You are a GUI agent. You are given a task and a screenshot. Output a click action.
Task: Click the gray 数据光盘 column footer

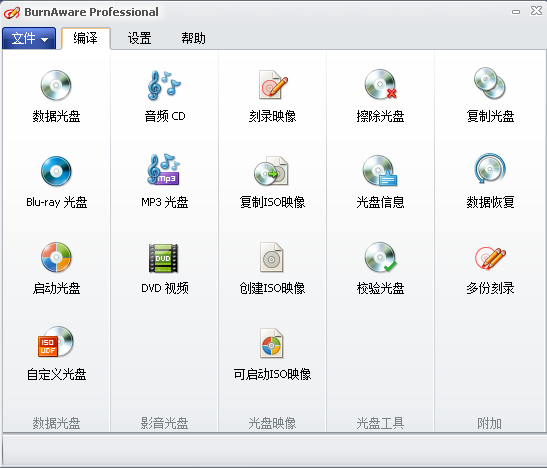pyautogui.click(x=56, y=423)
